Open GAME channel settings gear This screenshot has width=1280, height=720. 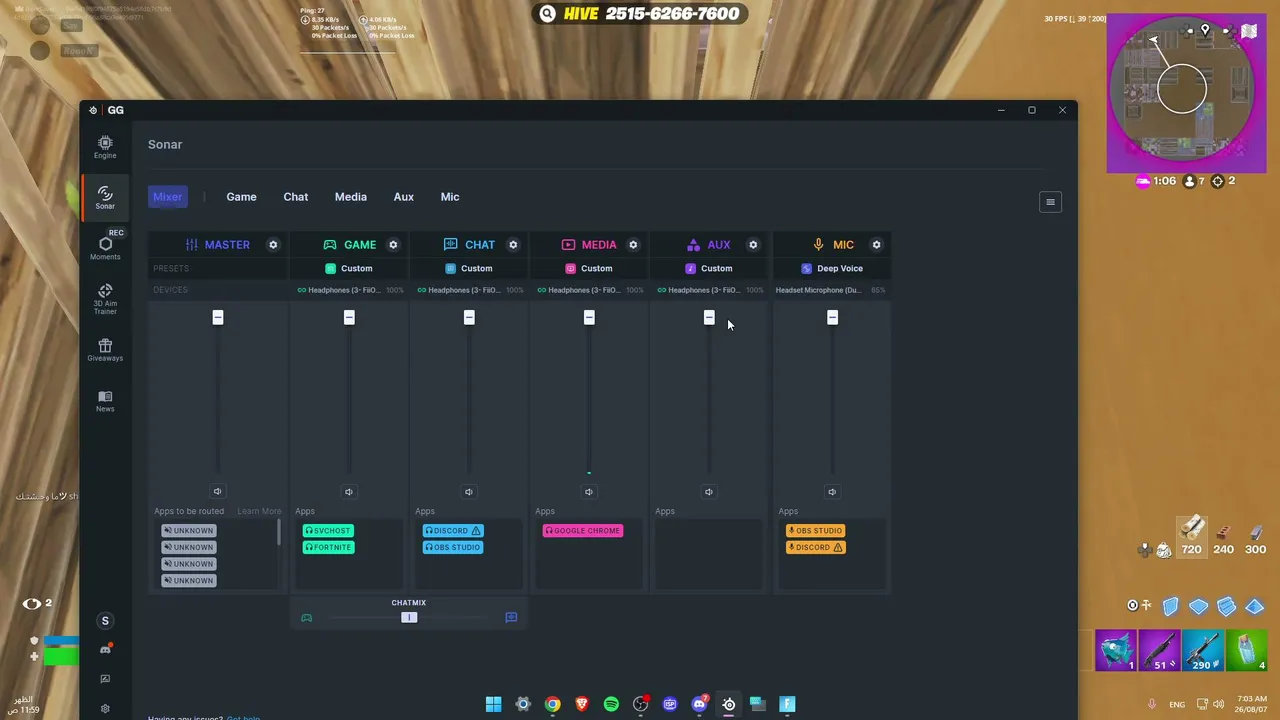click(x=393, y=245)
